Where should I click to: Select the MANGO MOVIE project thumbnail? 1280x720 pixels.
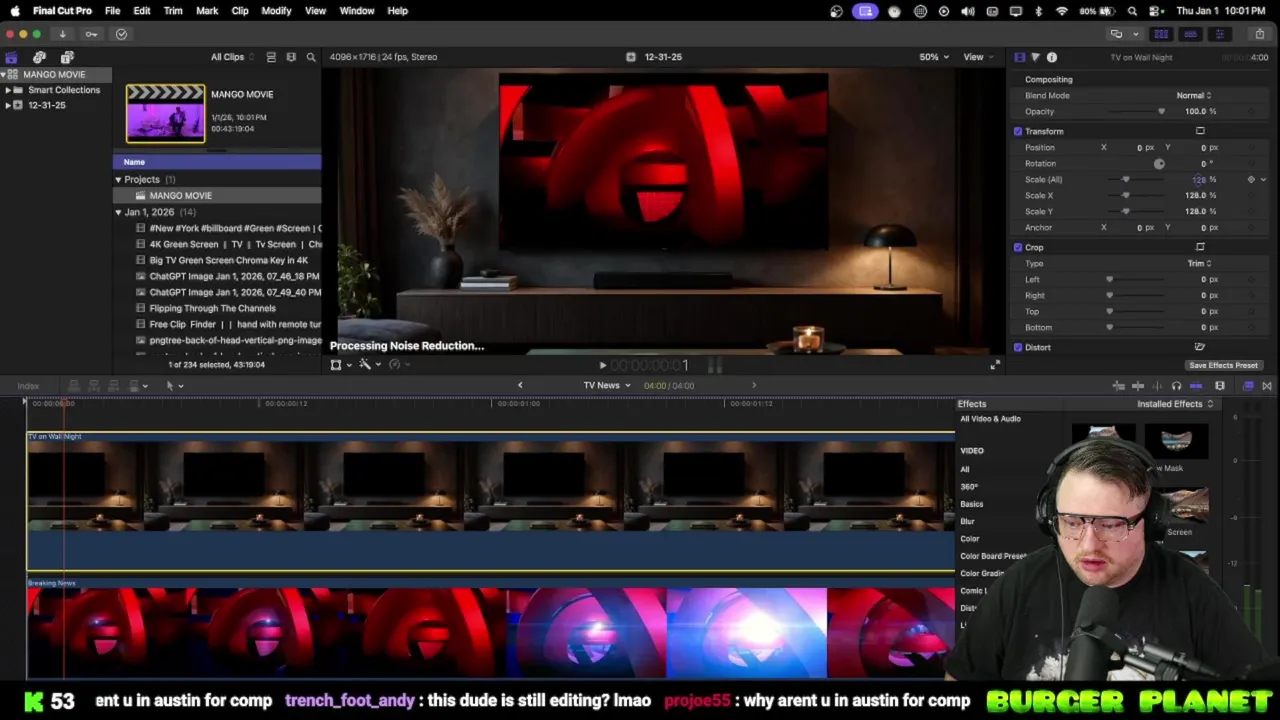(x=165, y=114)
